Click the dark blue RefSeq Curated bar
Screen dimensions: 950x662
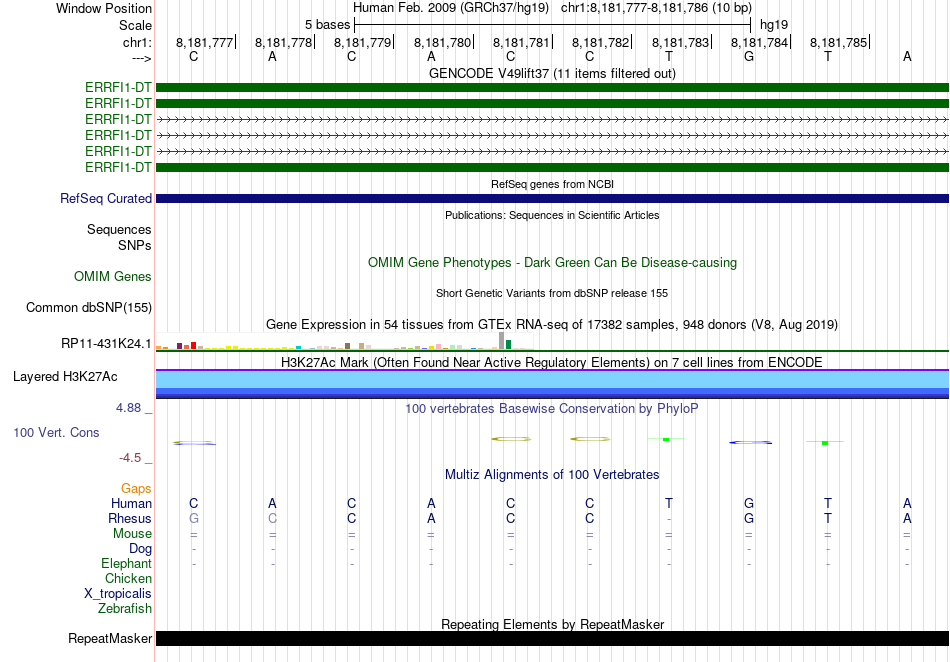pyautogui.click(x=552, y=199)
